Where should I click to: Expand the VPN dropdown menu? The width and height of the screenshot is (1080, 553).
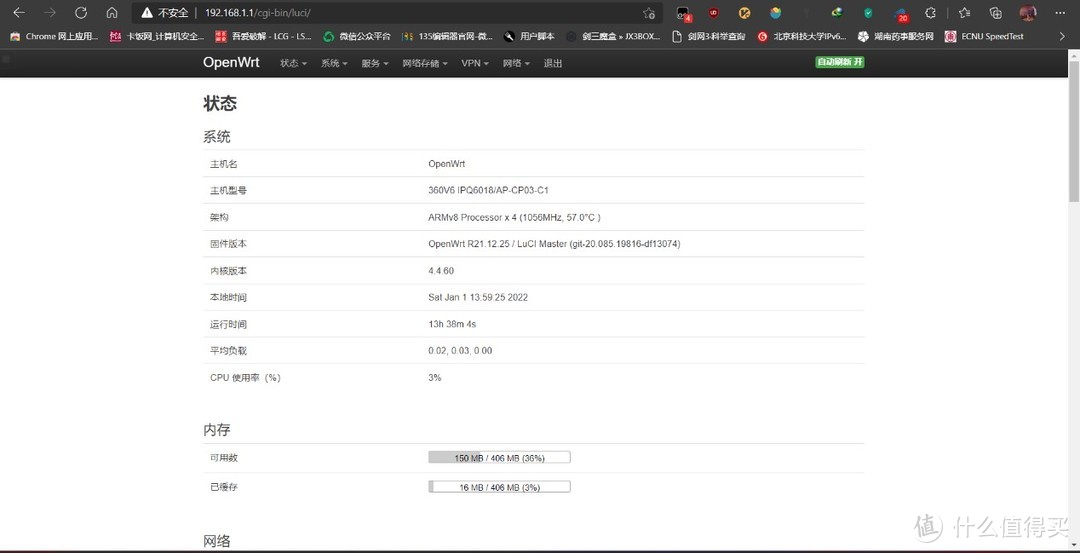[x=475, y=63]
